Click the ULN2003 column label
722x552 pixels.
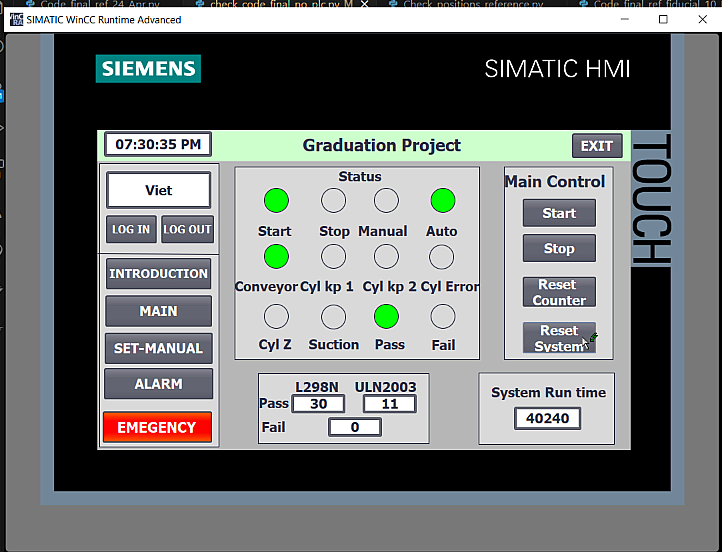(385, 387)
